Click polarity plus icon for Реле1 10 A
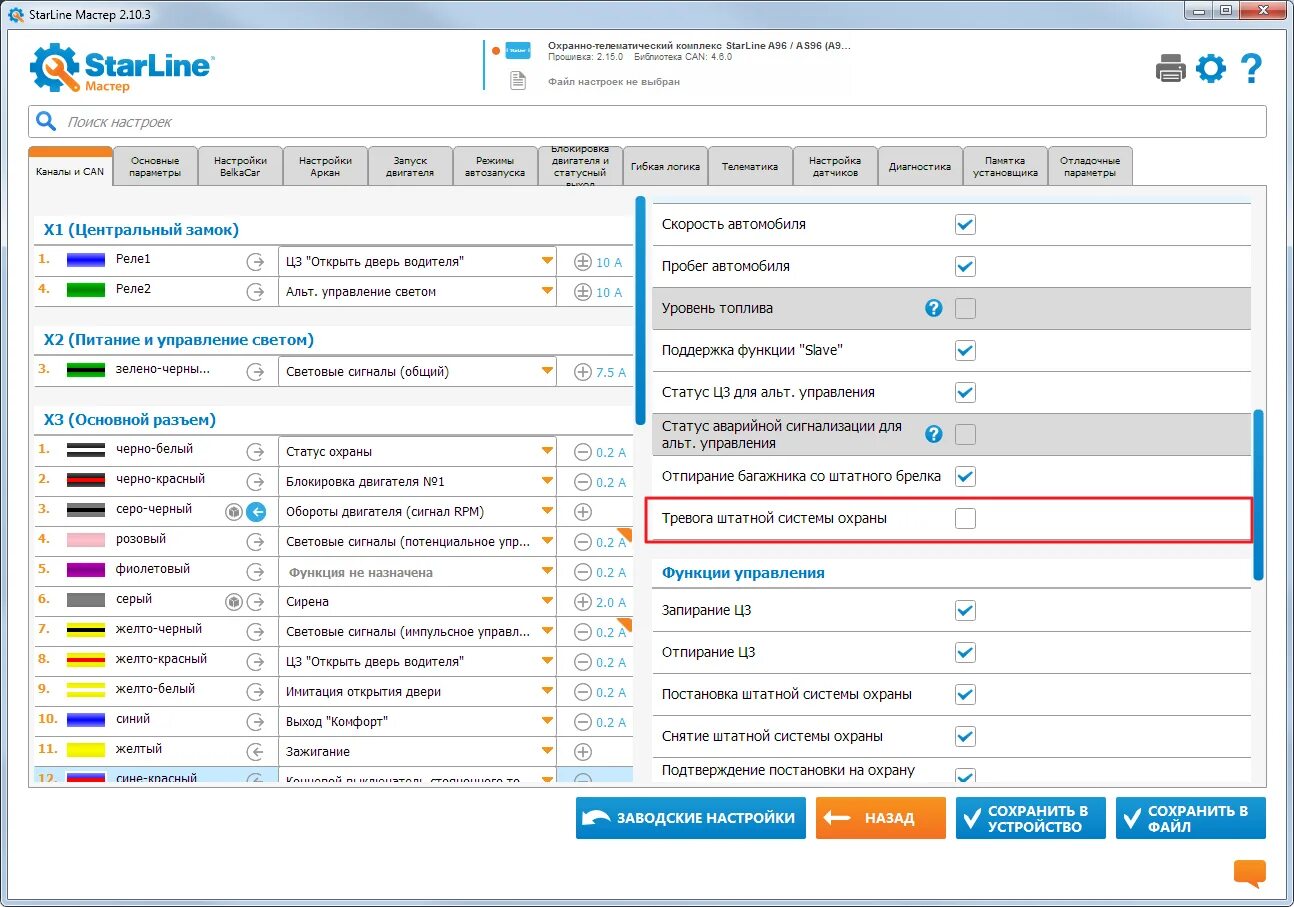Screen dimensions: 1294x907 583,262
